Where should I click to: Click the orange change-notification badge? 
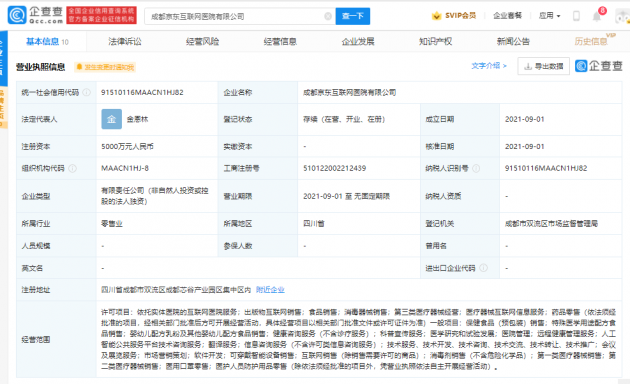105,67
